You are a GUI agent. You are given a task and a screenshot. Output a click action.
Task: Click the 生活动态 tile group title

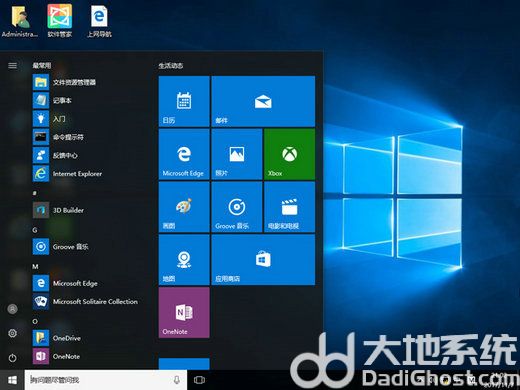[x=171, y=66]
